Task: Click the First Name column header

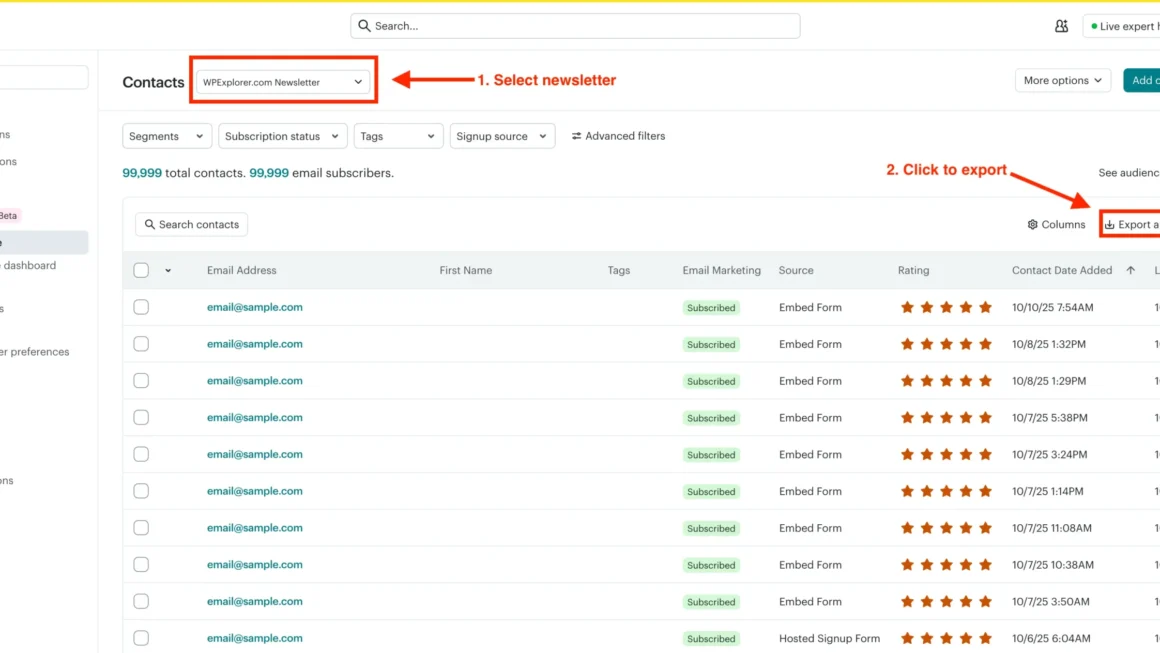Action: coord(465,270)
